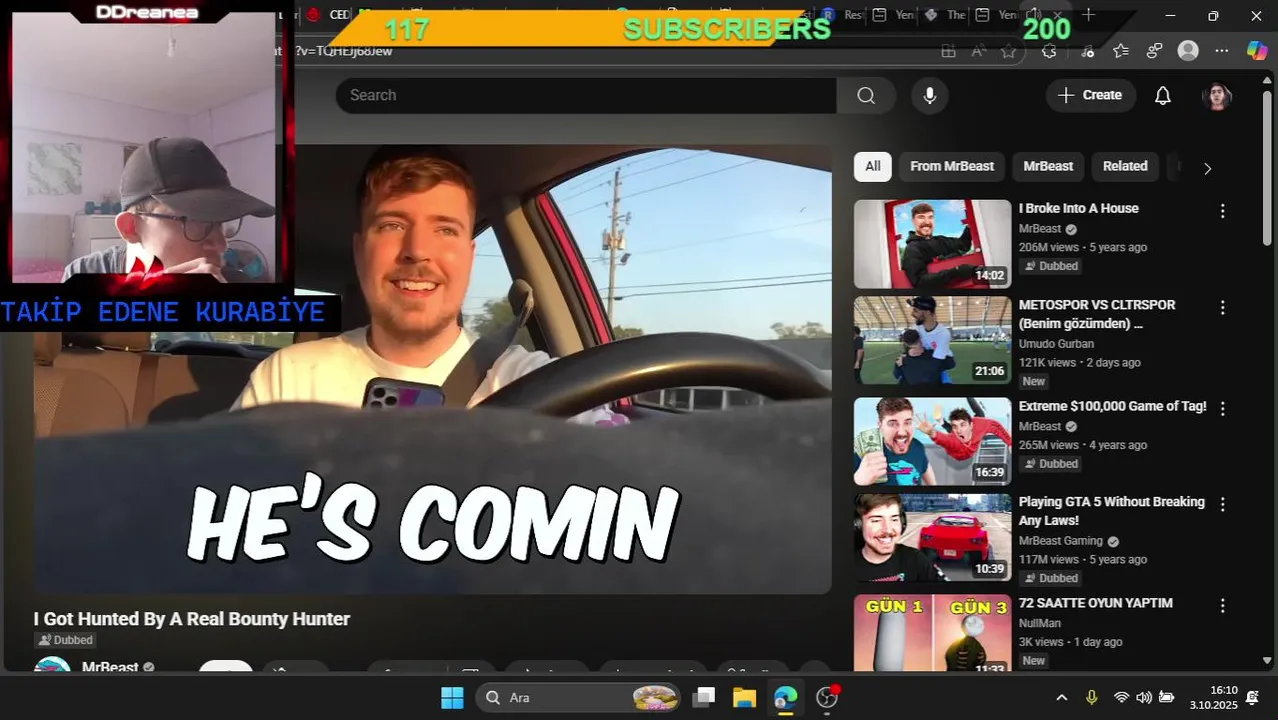This screenshot has width=1278, height=720.
Task: Click the read aloud icon in address bar
Action: [x=977, y=51]
